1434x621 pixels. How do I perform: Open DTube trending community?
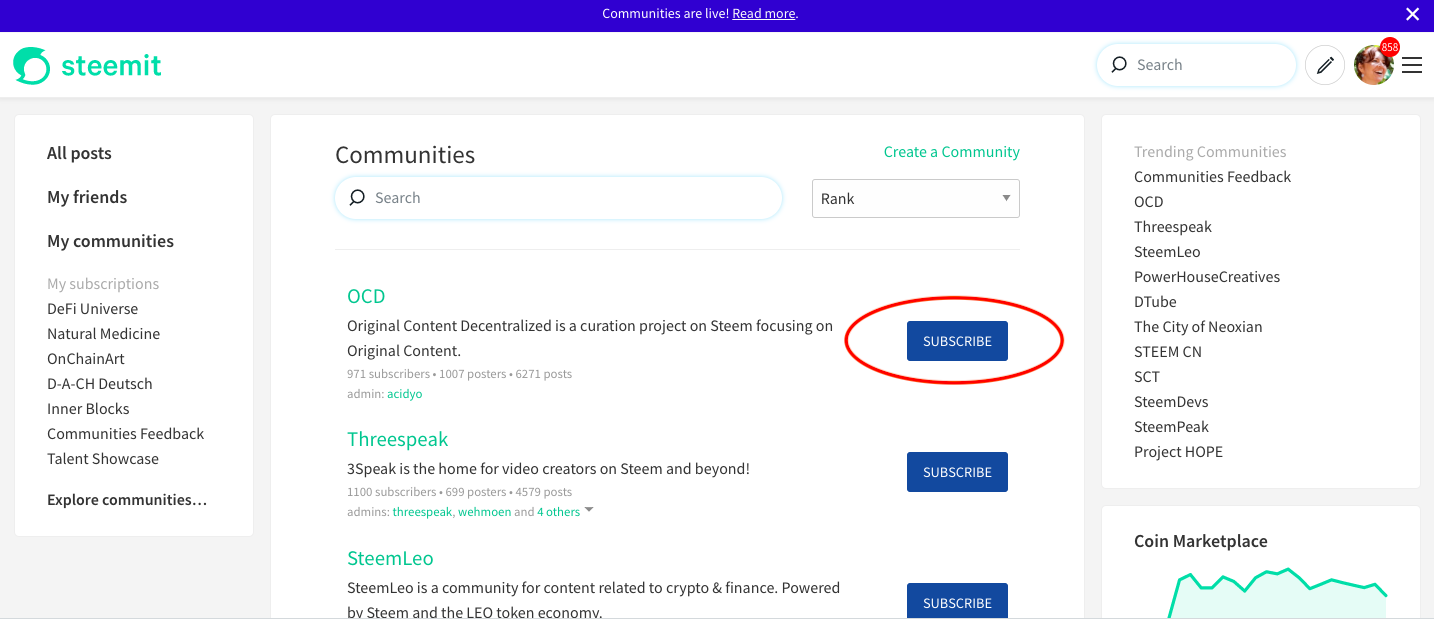[x=1155, y=302]
